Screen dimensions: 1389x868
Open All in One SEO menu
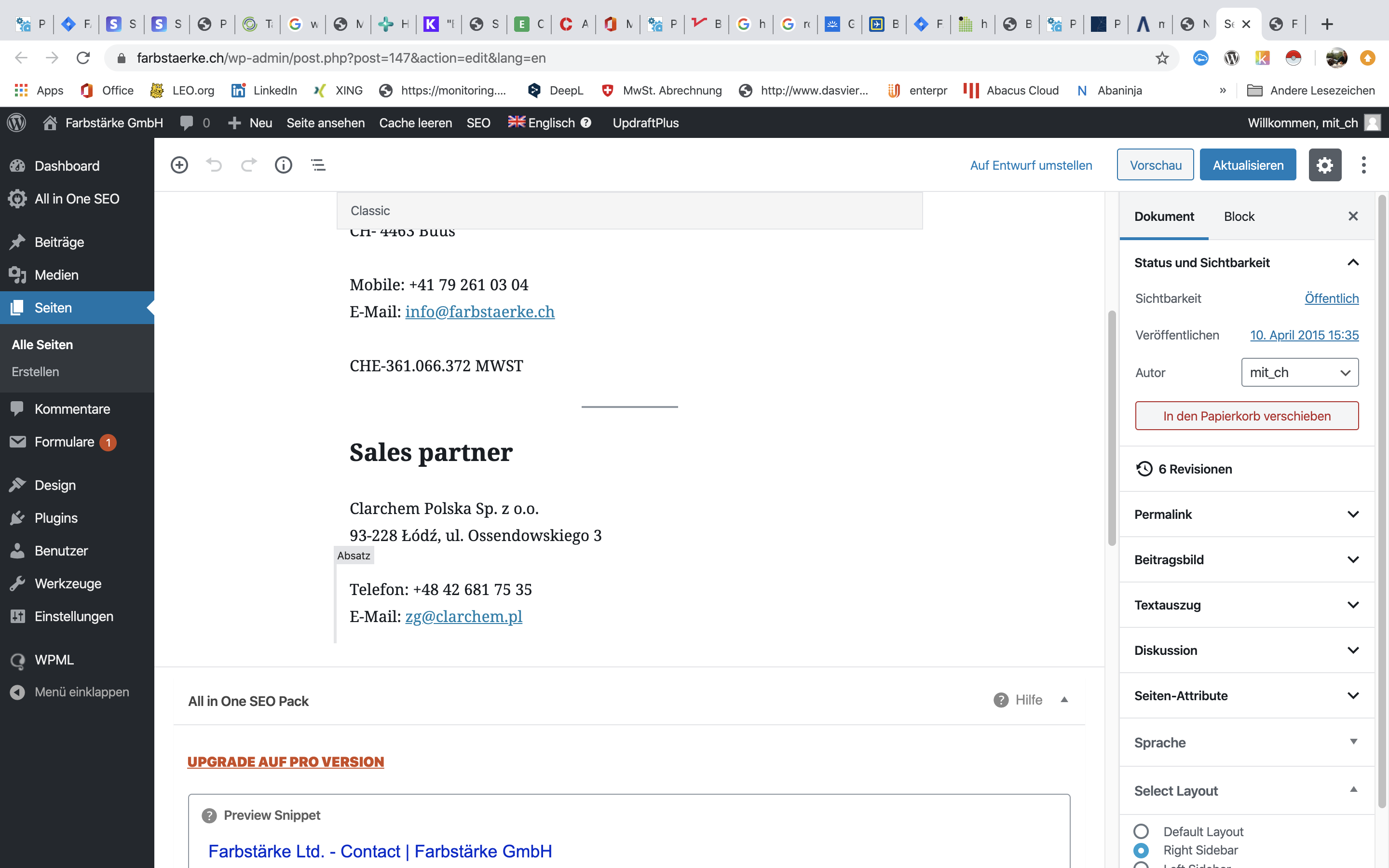point(77,199)
